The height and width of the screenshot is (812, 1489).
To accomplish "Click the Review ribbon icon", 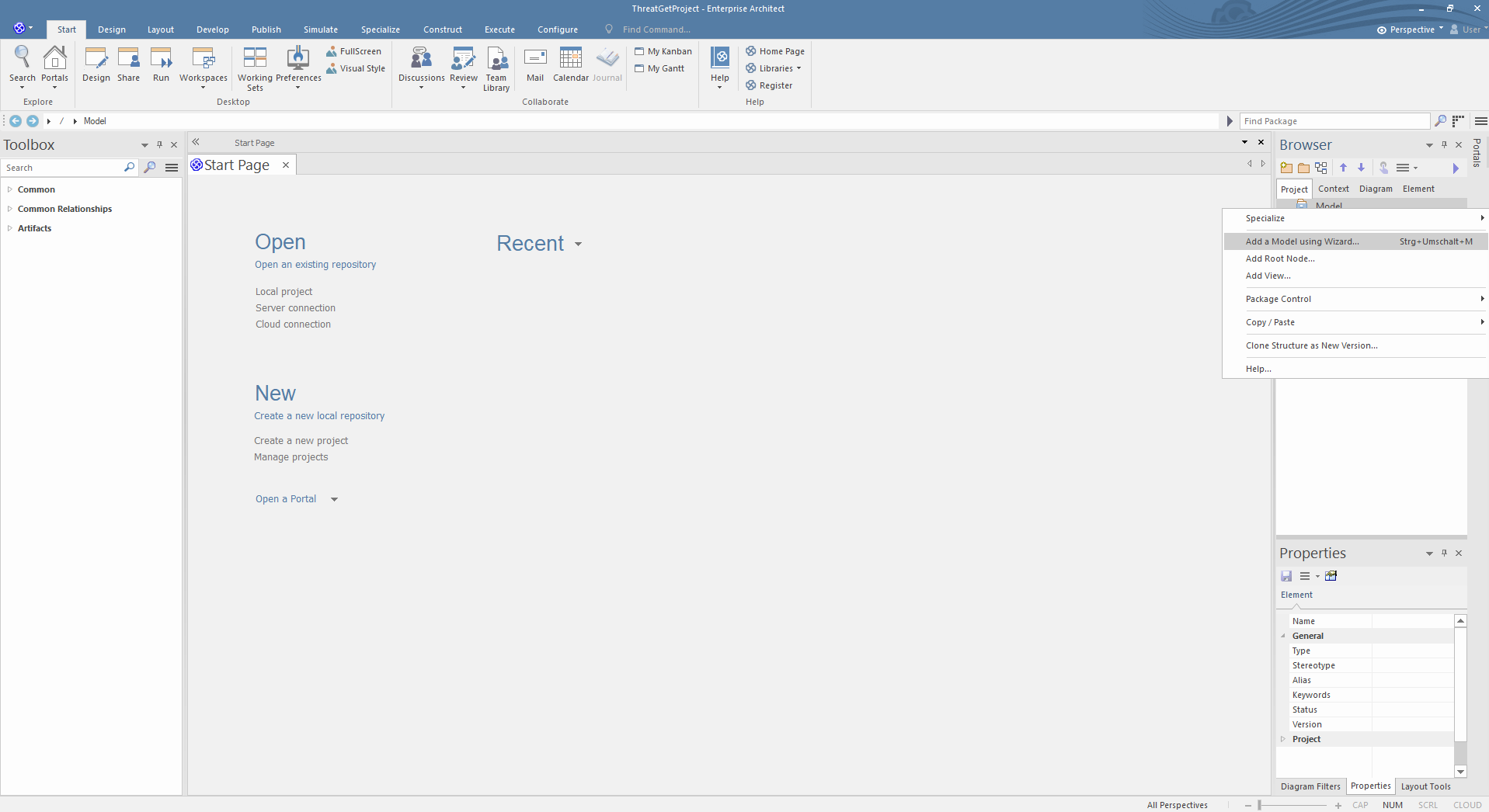I will [463, 58].
